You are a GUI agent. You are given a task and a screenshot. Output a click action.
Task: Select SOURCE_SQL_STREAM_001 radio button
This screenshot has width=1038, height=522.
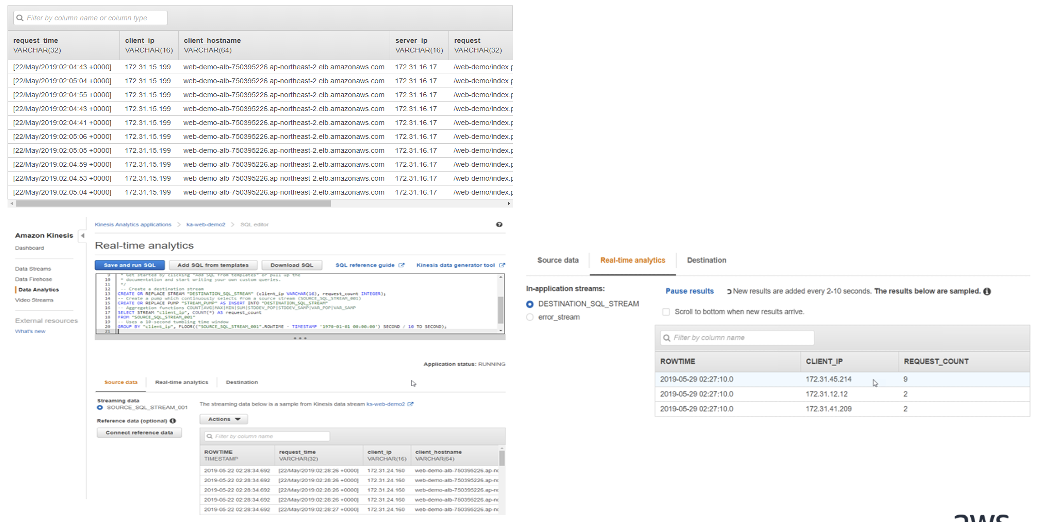pos(100,408)
